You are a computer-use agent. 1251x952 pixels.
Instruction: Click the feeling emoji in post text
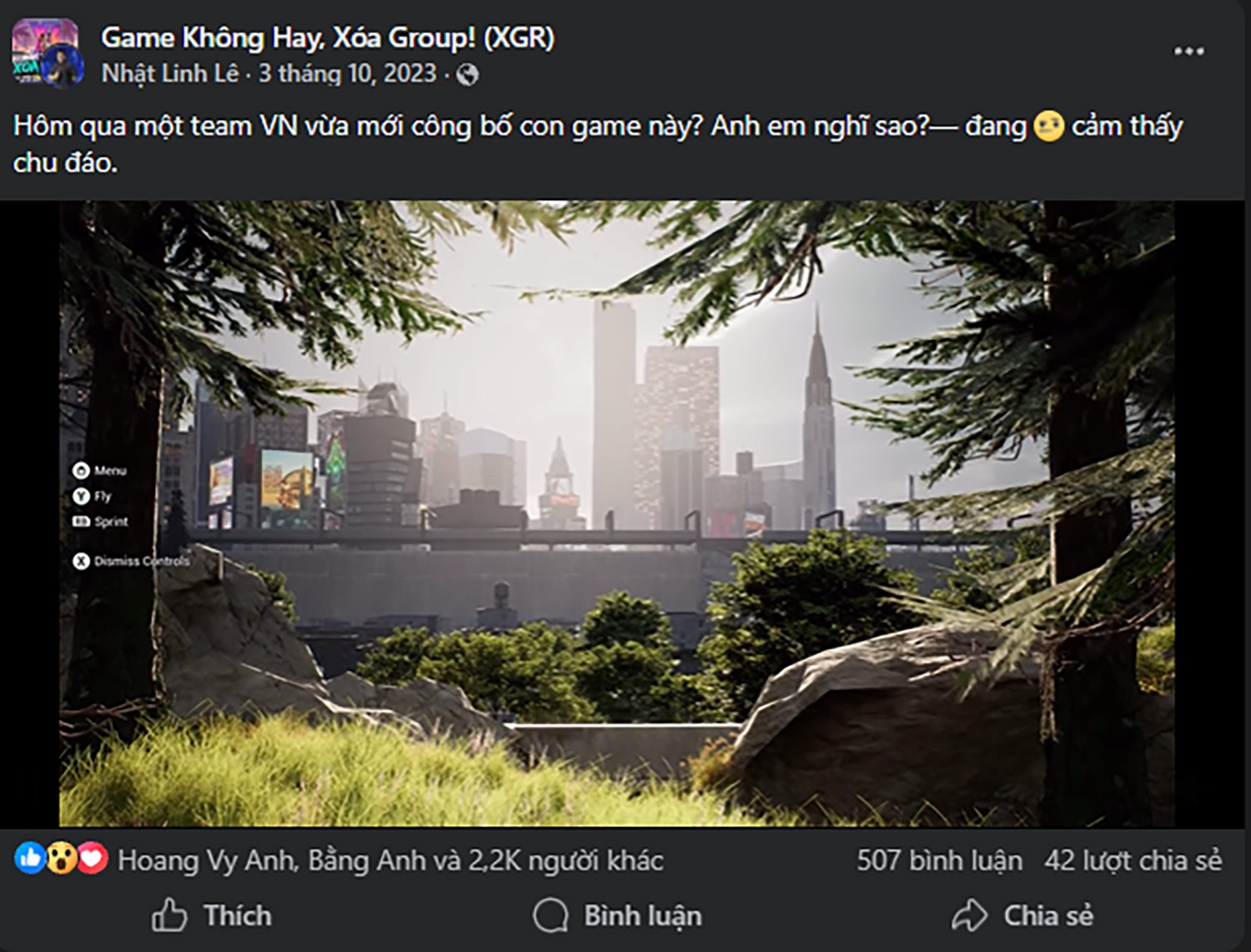(x=1048, y=127)
